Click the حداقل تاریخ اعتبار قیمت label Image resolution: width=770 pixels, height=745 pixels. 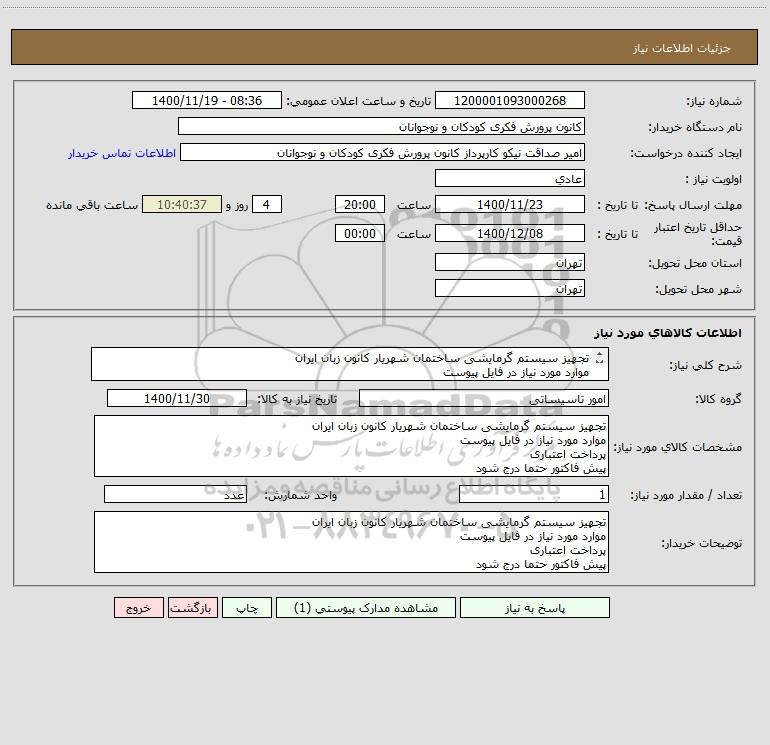point(698,234)
